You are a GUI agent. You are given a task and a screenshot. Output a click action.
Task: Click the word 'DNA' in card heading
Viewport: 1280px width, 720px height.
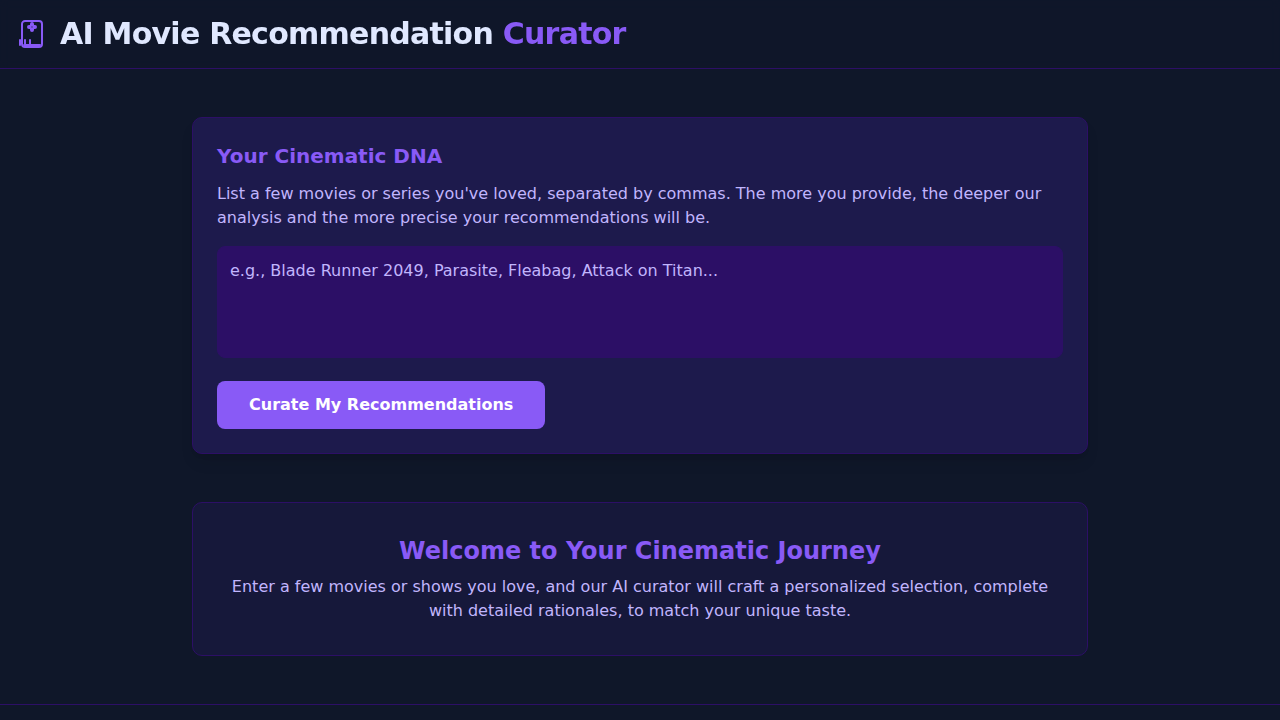418,156
